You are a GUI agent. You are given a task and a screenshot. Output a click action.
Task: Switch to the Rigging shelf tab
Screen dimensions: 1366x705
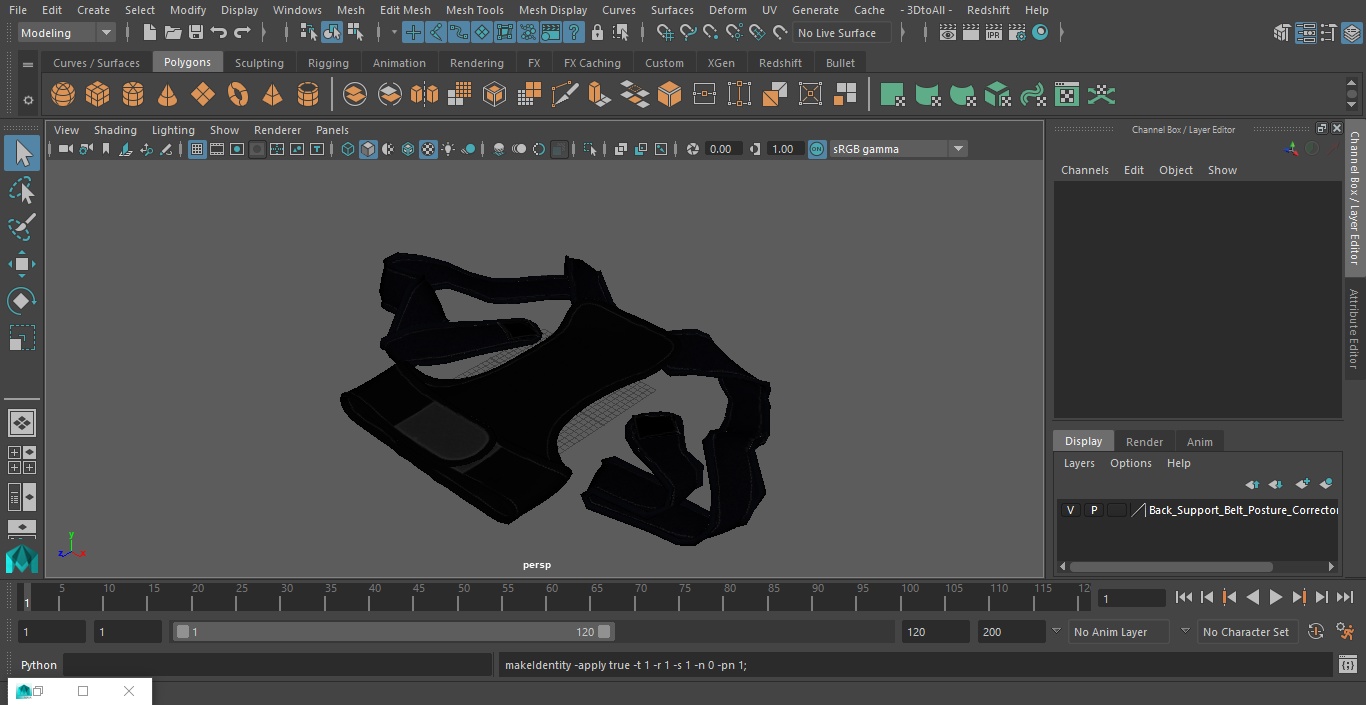coord(328,63)
